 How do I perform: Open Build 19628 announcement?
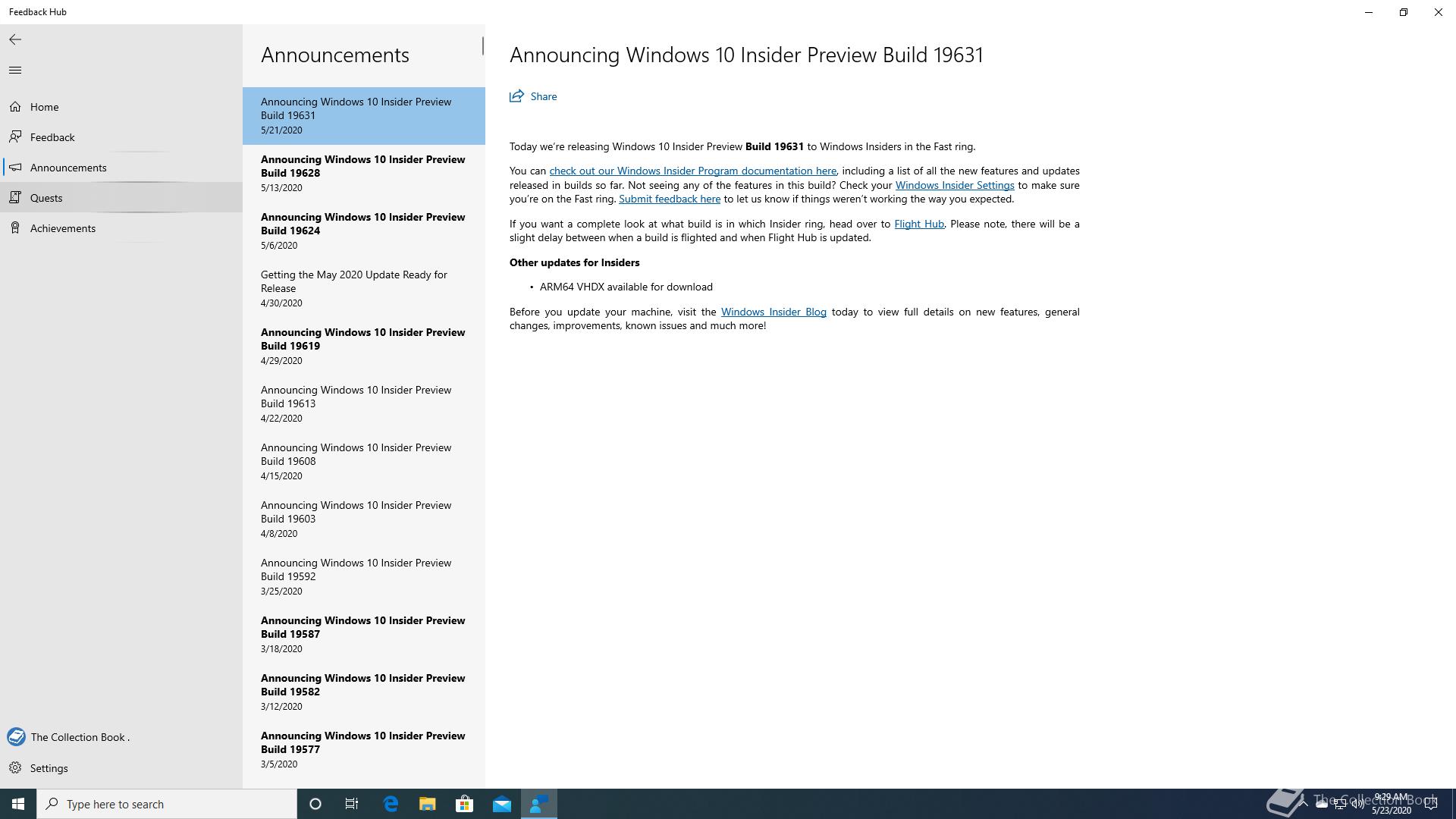tap(363, 173)
